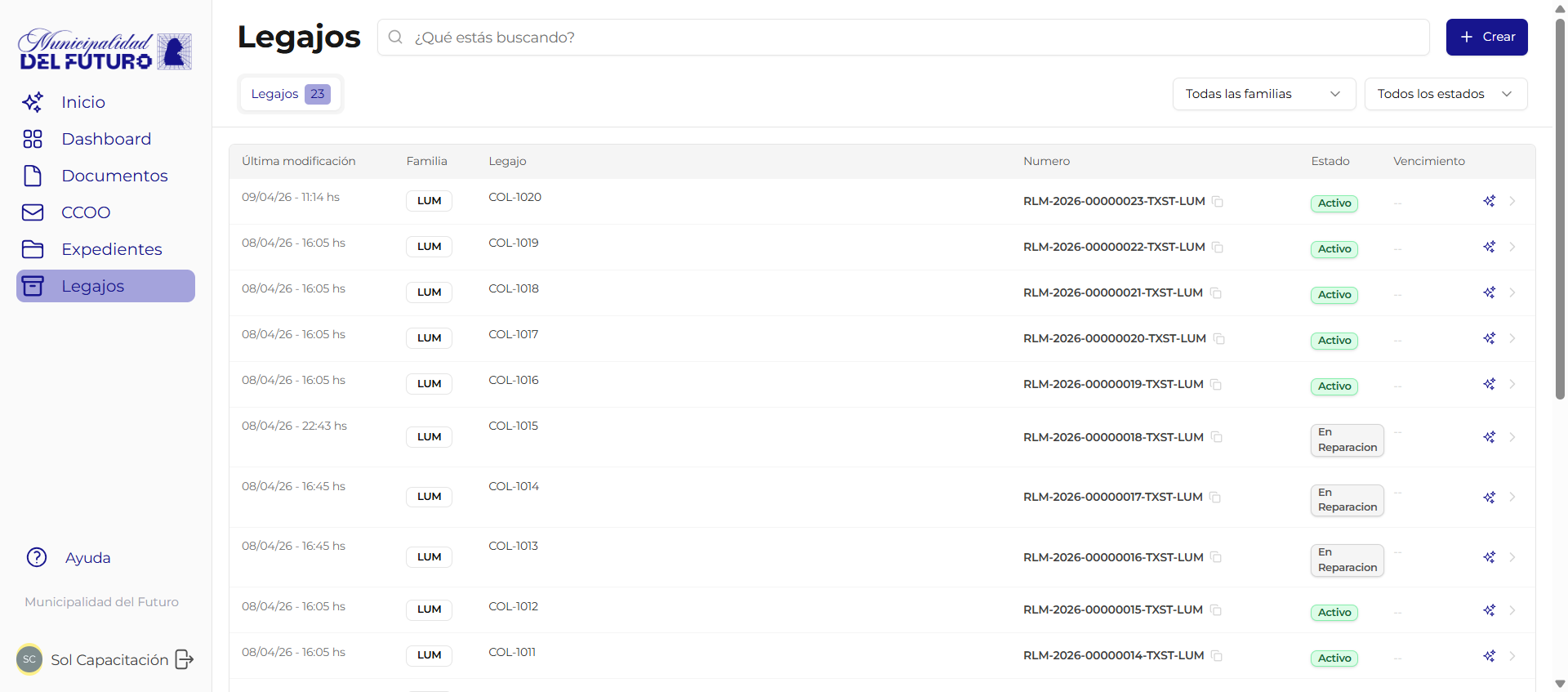
Task: Focus the ¿Qué estás buscando? search field
Action: (915, 38)
